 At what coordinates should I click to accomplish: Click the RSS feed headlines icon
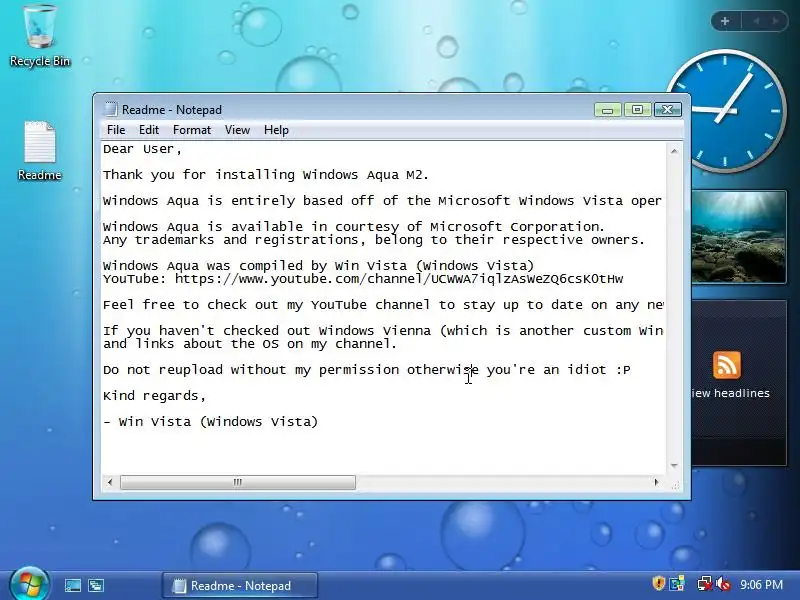pos(727,365)
